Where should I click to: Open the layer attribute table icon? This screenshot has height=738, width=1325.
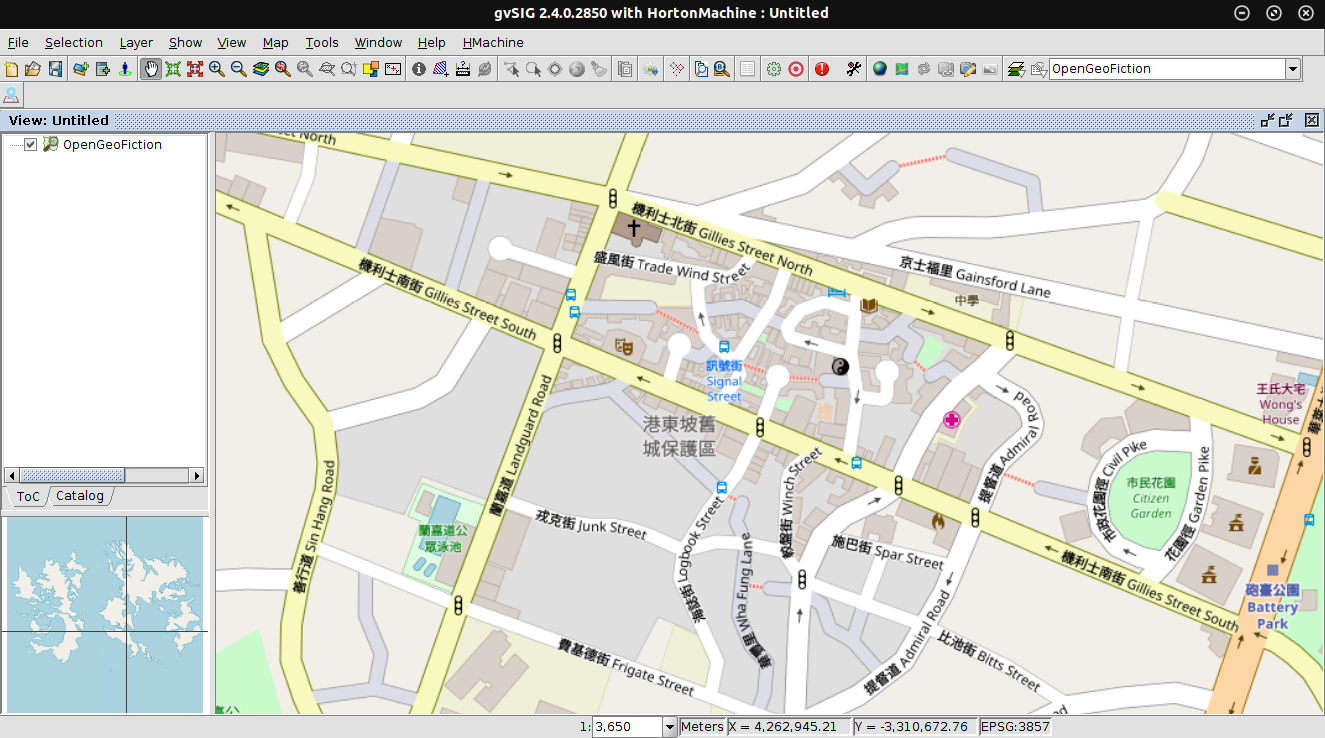[747, 69]
